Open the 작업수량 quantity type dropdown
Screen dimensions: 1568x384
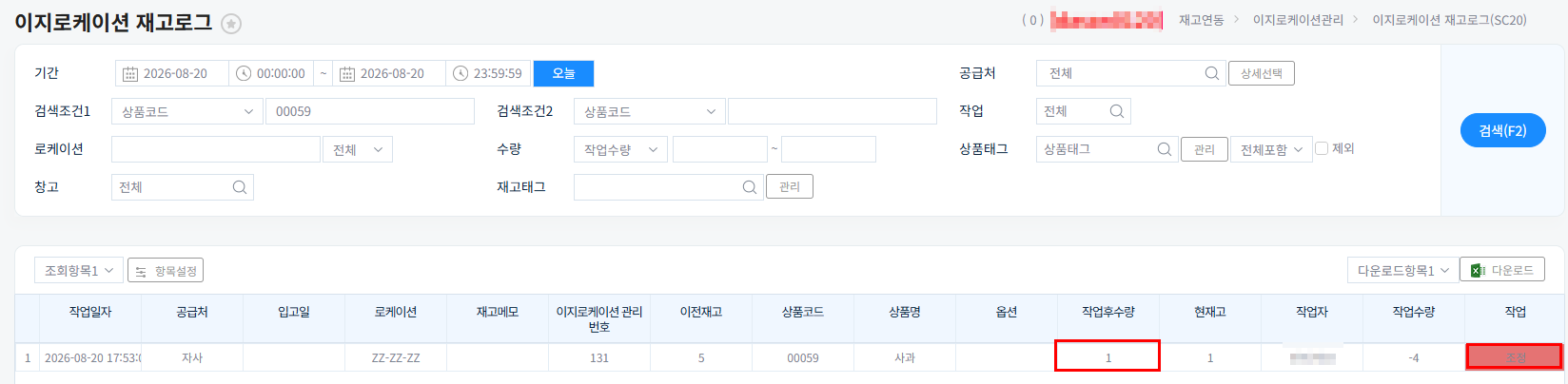[x=621, y=149]
